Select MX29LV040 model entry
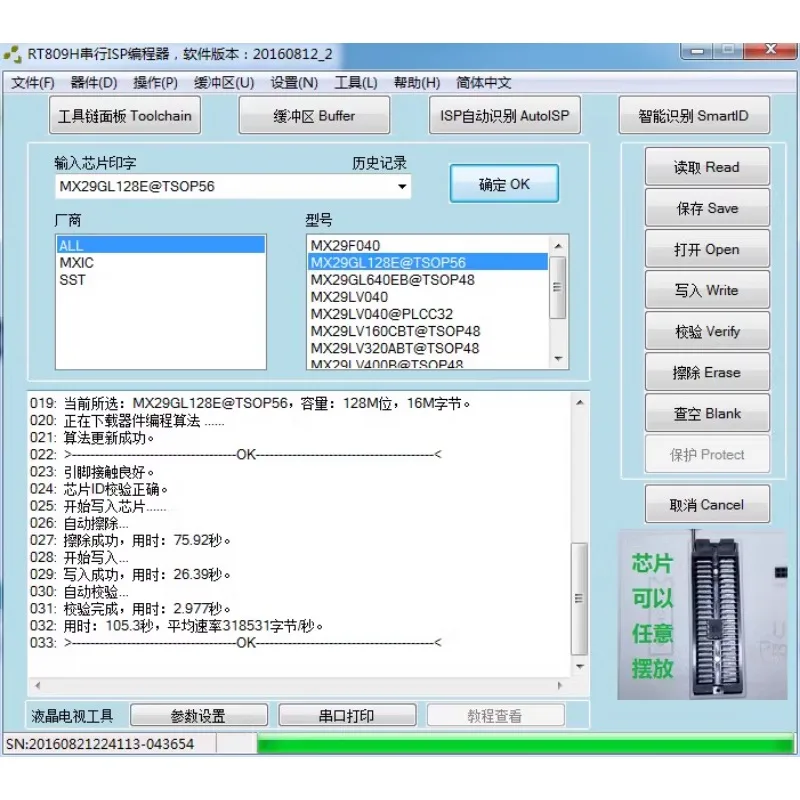Image resolution: width=800 pixels, height=800 pixels. (x=428, y=297)
